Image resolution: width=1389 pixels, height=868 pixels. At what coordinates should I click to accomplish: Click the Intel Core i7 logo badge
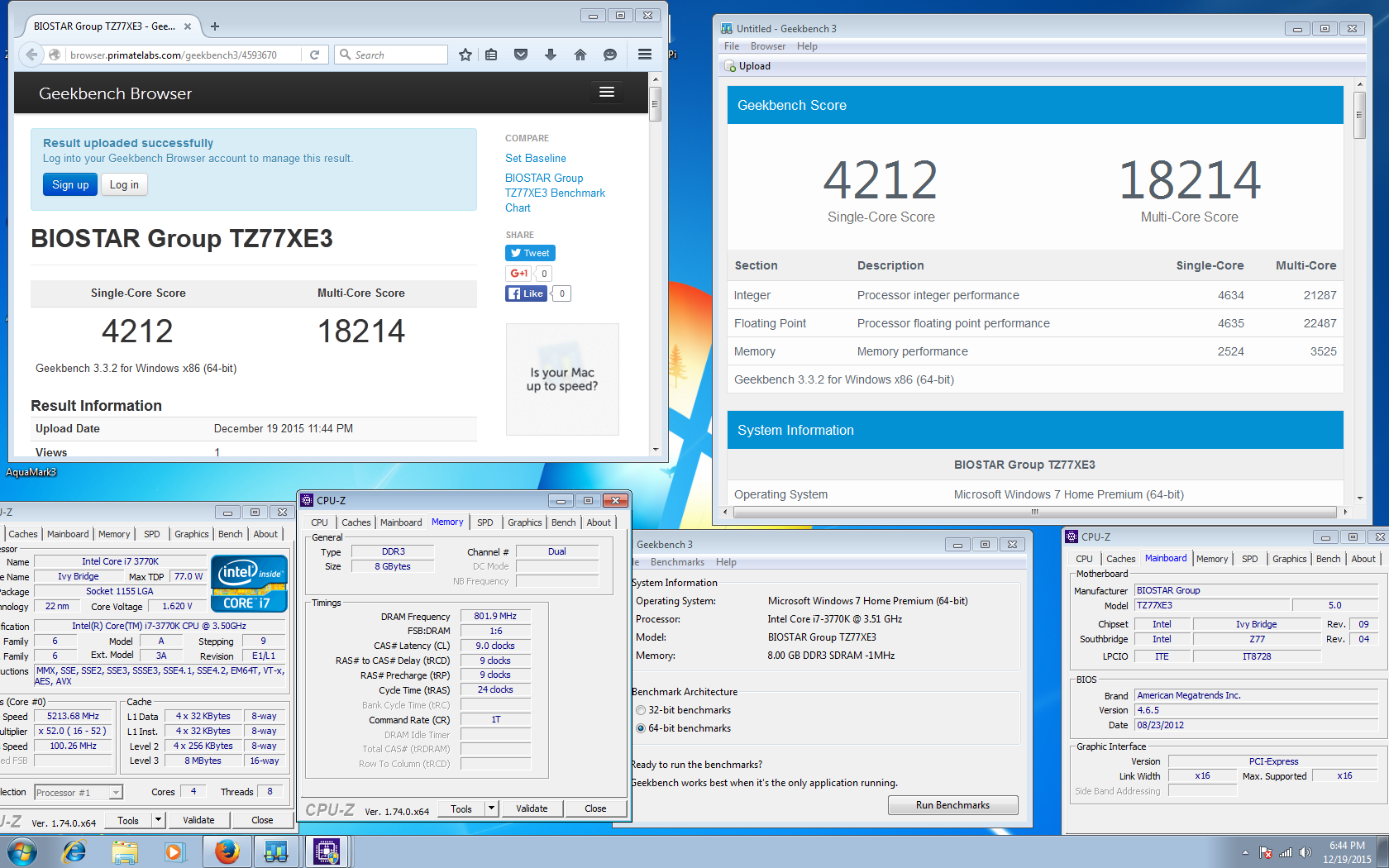click(249, 583)
